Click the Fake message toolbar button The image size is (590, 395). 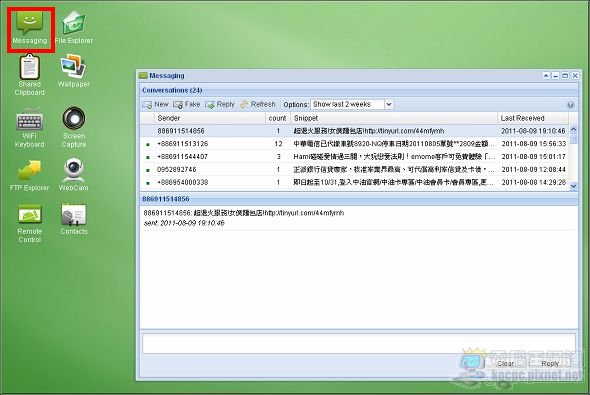pyautogui.click(x=187, y=105)
